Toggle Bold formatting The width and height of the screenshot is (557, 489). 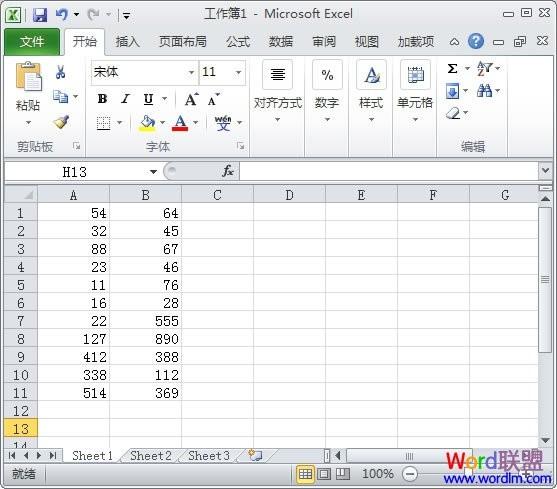[x=102, y=99]
